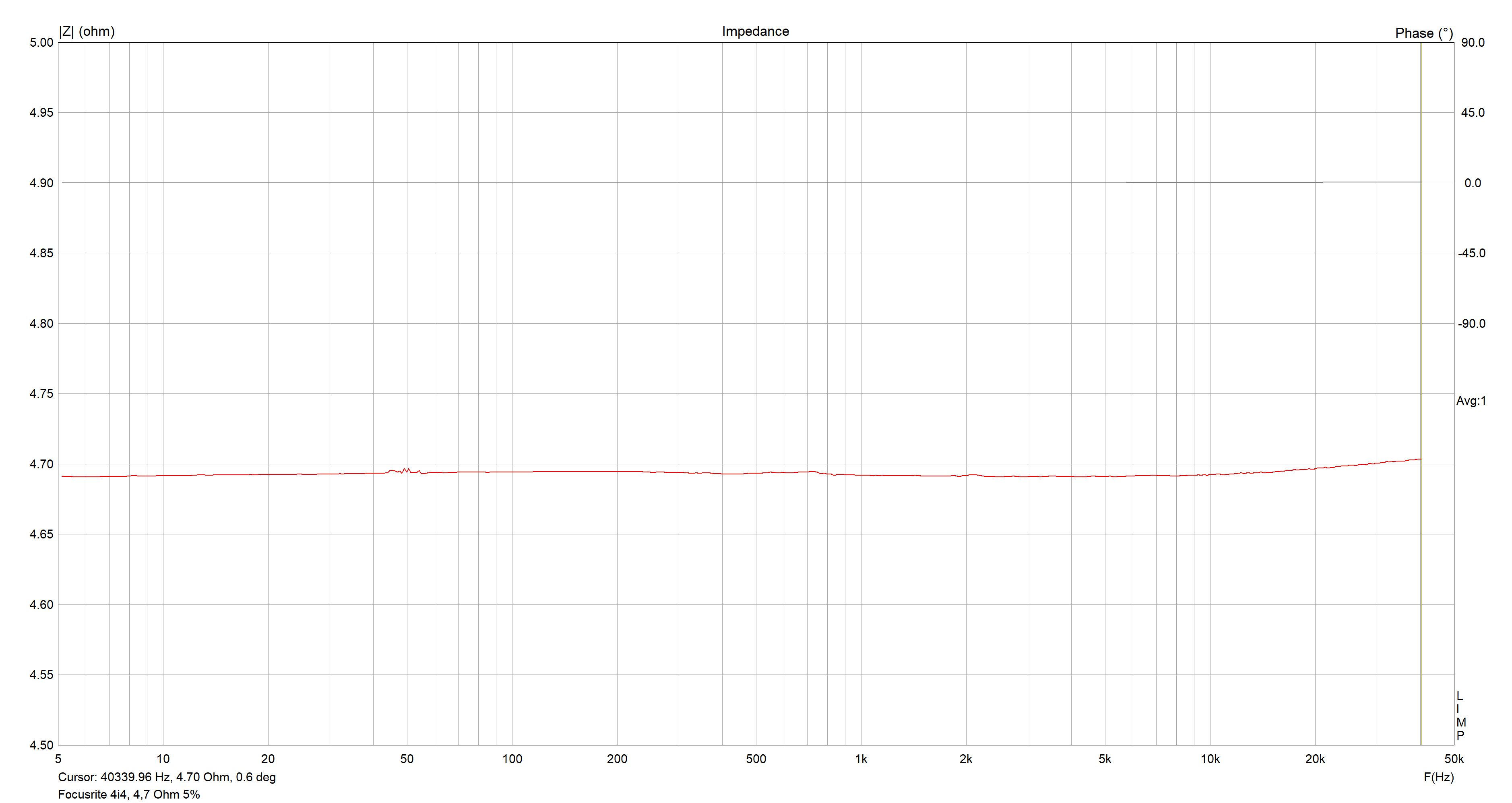
Task: Click the |Z| (ohm) axis label
Action: pyautogui.click(x=87, y=31)
